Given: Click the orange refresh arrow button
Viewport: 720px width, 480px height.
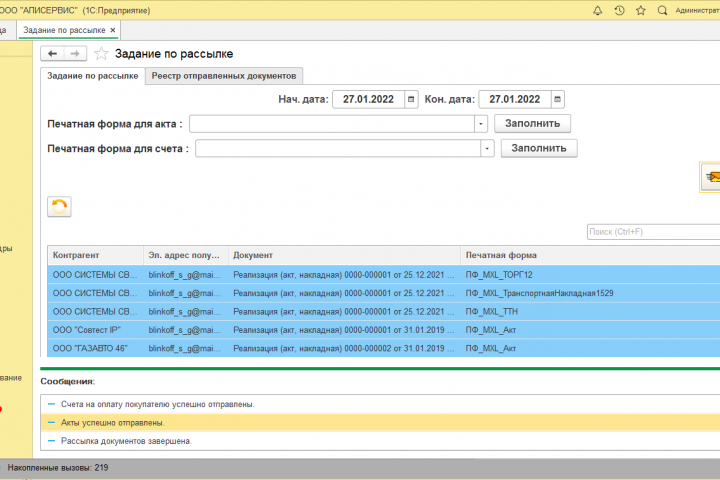Looking at the screenshot, I should click(59, 207).
